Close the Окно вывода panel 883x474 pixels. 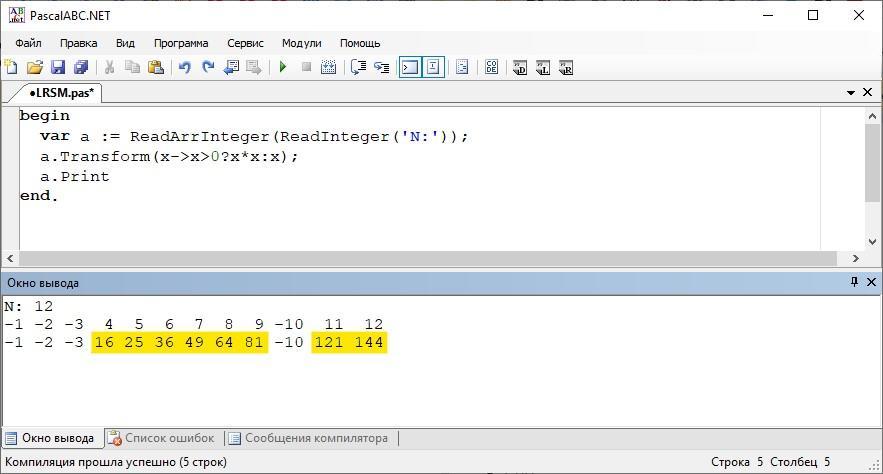(x=871, y=281)
